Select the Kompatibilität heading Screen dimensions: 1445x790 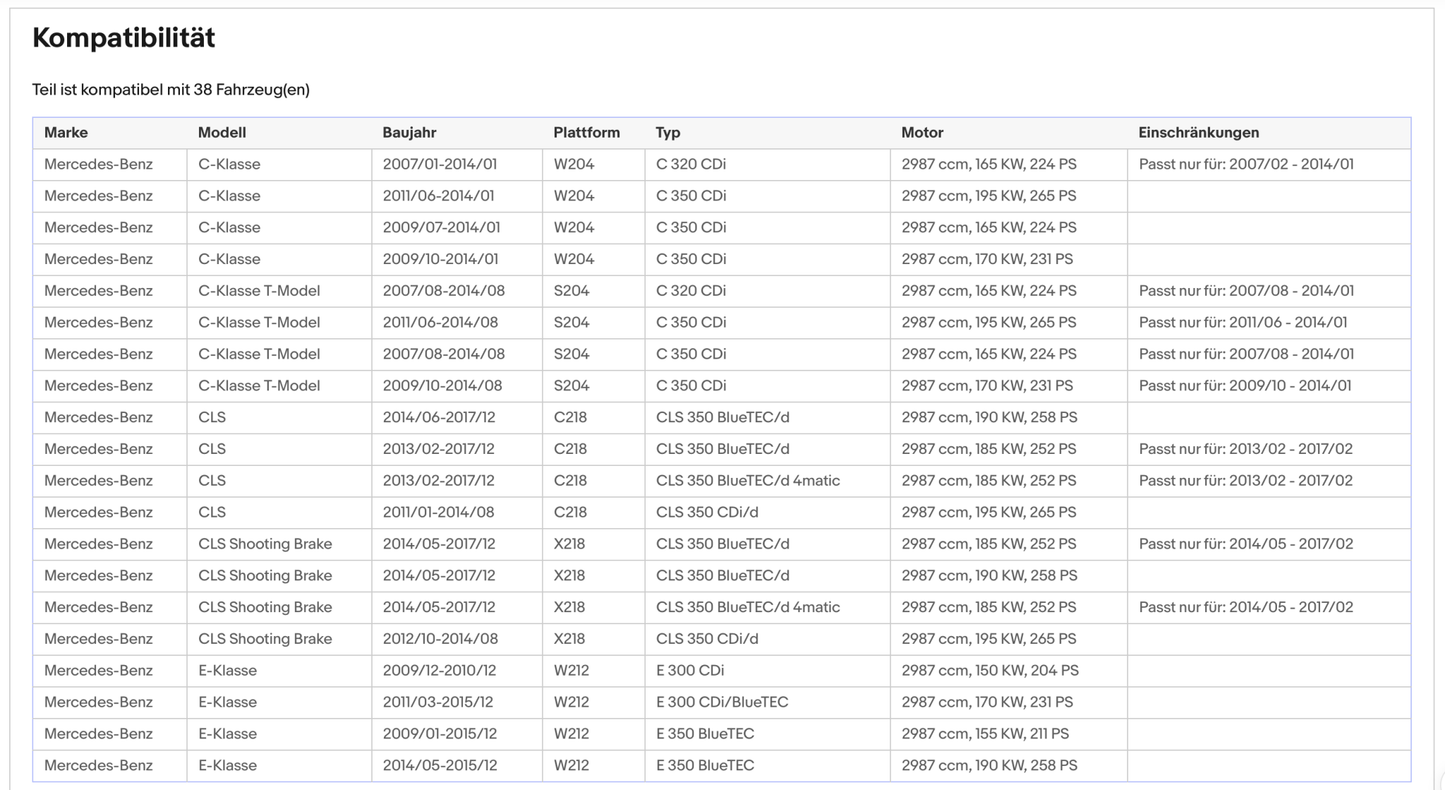point(124,38)
